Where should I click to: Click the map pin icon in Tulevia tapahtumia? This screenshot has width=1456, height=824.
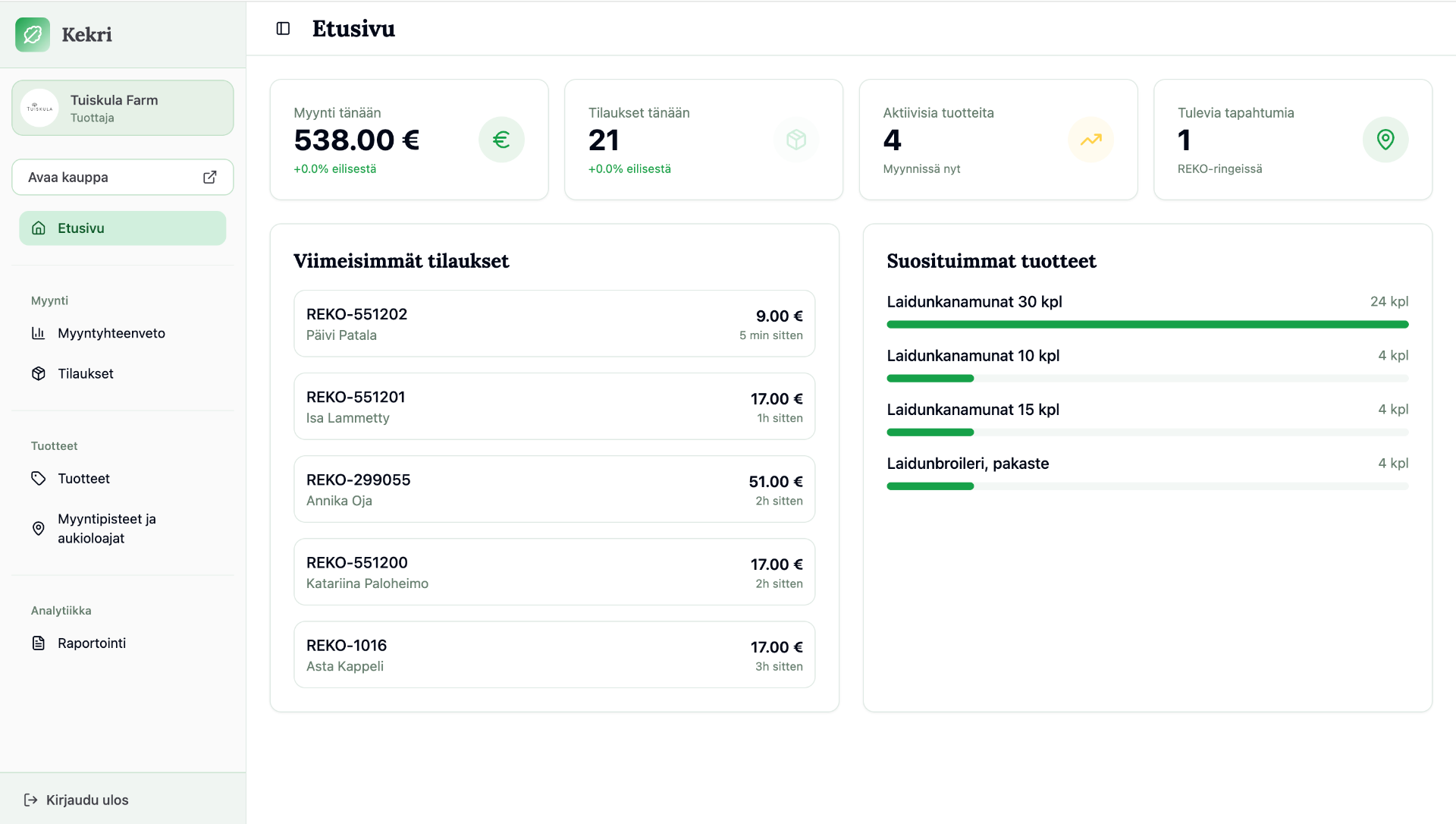coord(1385,140)
